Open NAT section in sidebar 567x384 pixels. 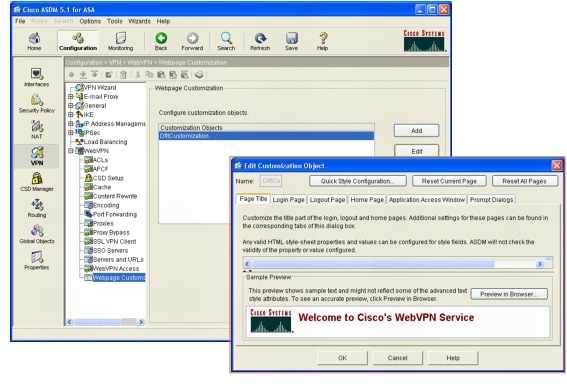pyautogui.click(x=37, y=130)
